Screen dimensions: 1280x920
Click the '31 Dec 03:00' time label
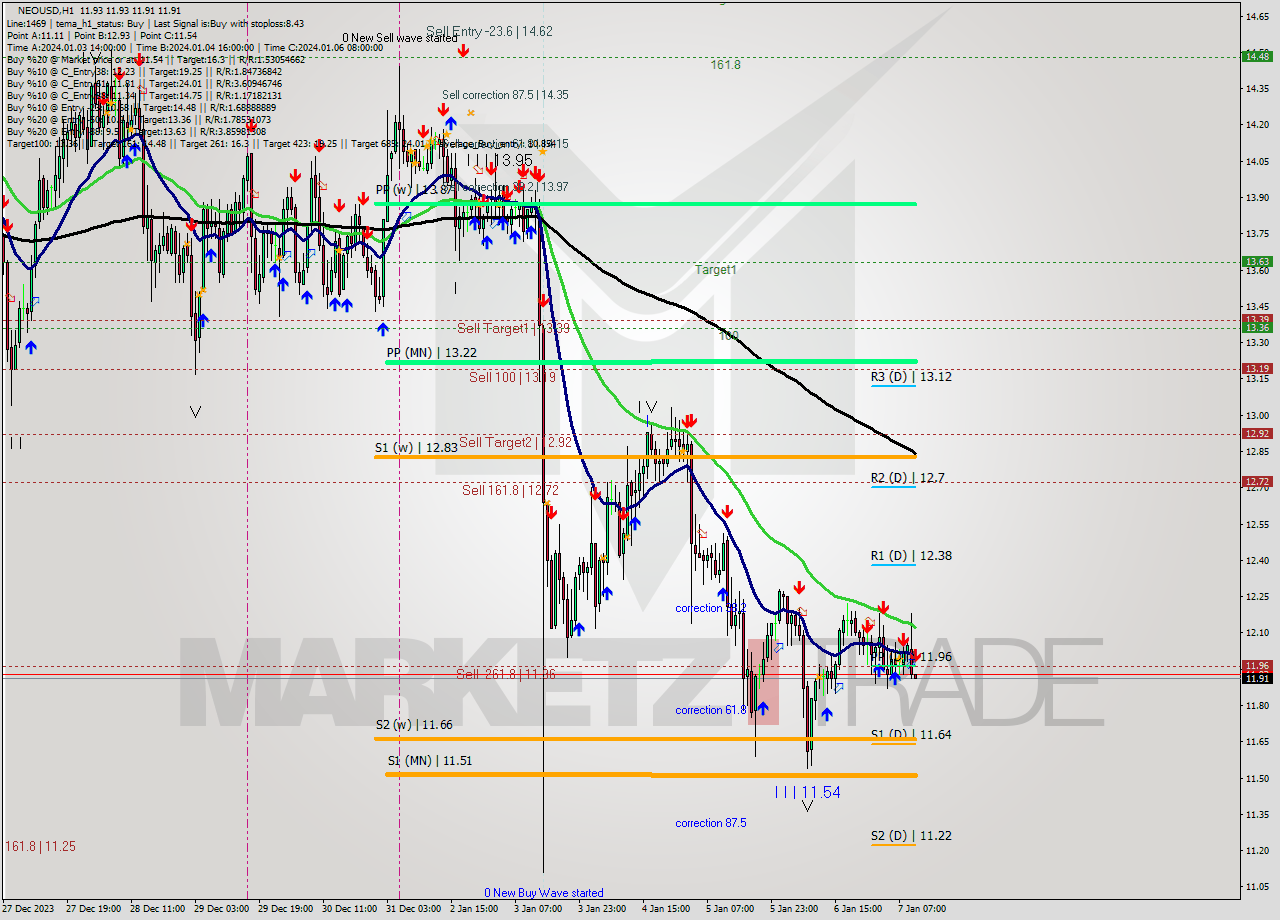click(414, 909)
